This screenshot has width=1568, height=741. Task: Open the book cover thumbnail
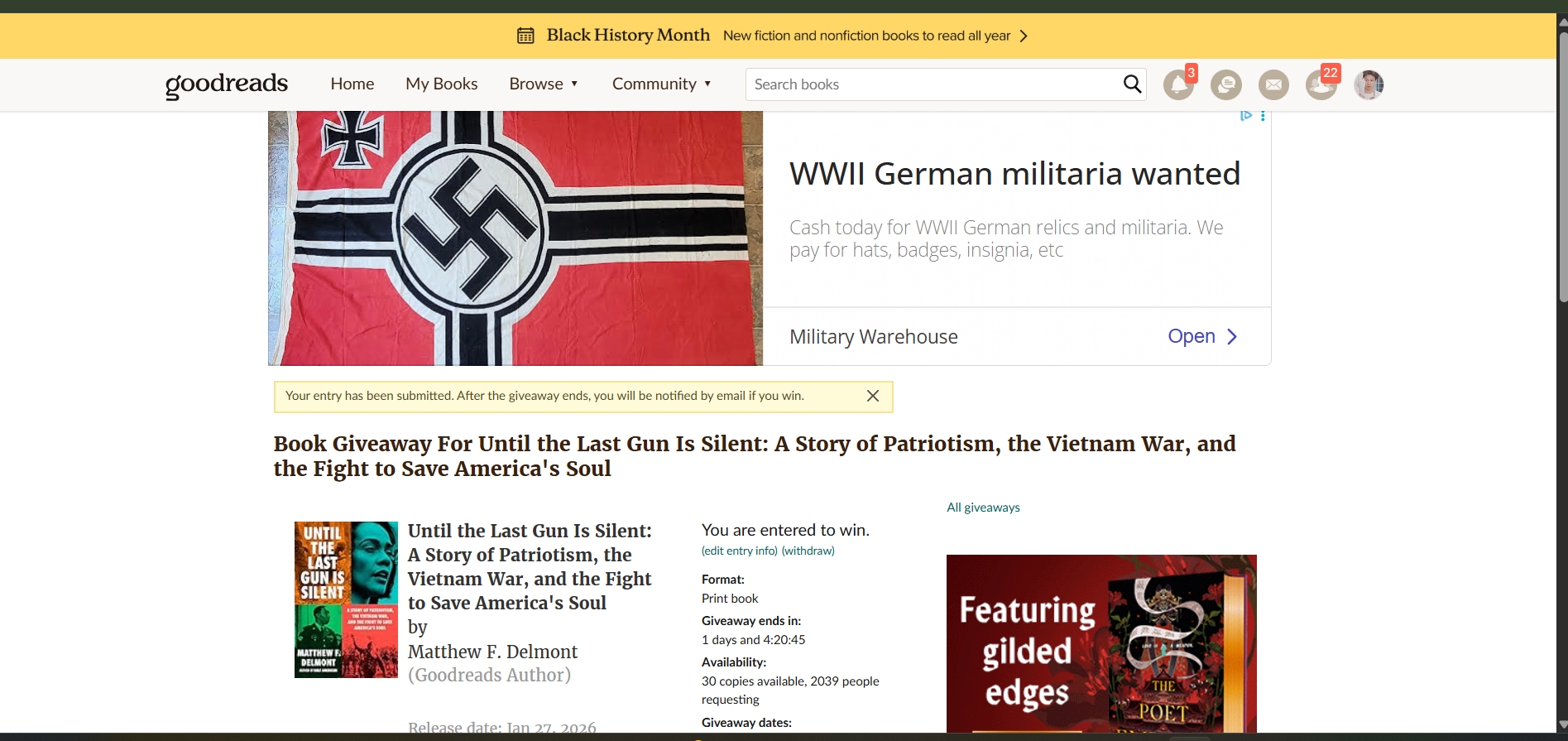(x=346, y=599)
